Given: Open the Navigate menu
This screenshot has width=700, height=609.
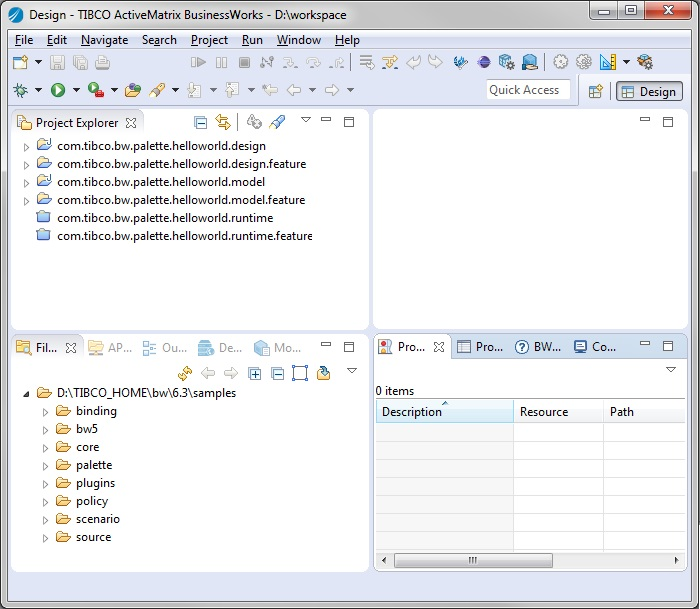Looking at the screenshot, I should (104, 40).
